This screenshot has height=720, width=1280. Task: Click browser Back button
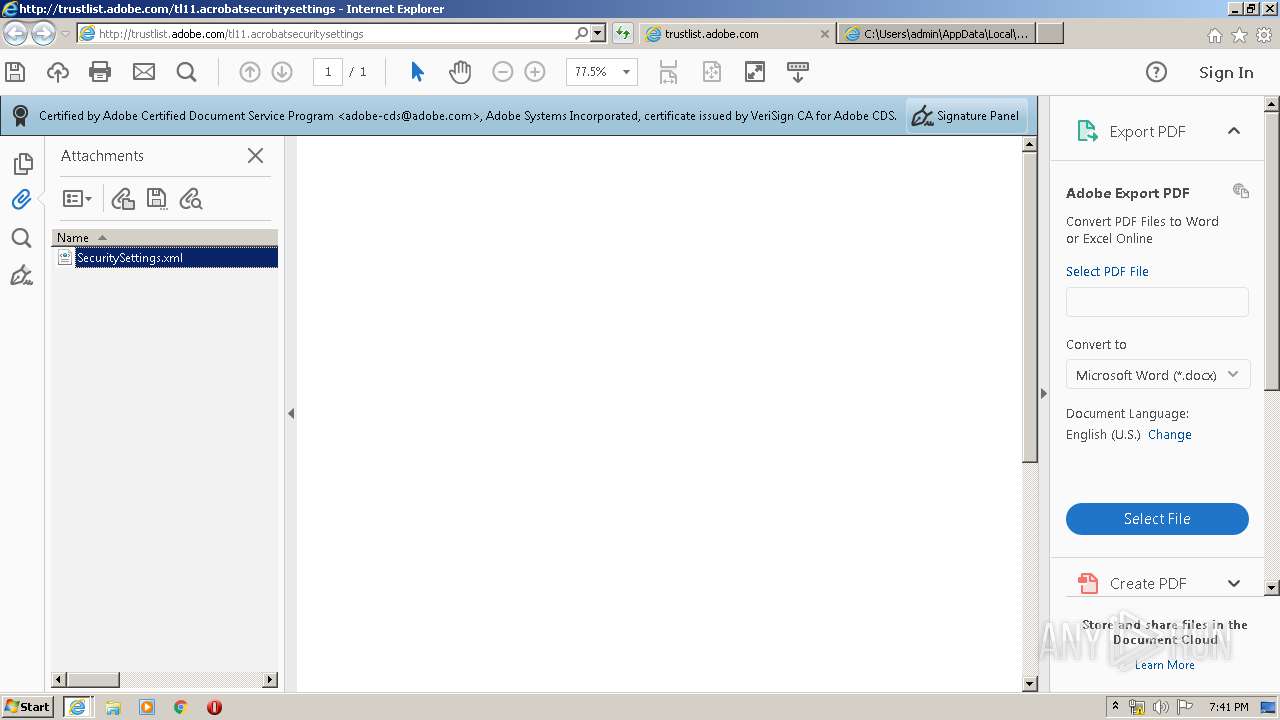point(15,33)
